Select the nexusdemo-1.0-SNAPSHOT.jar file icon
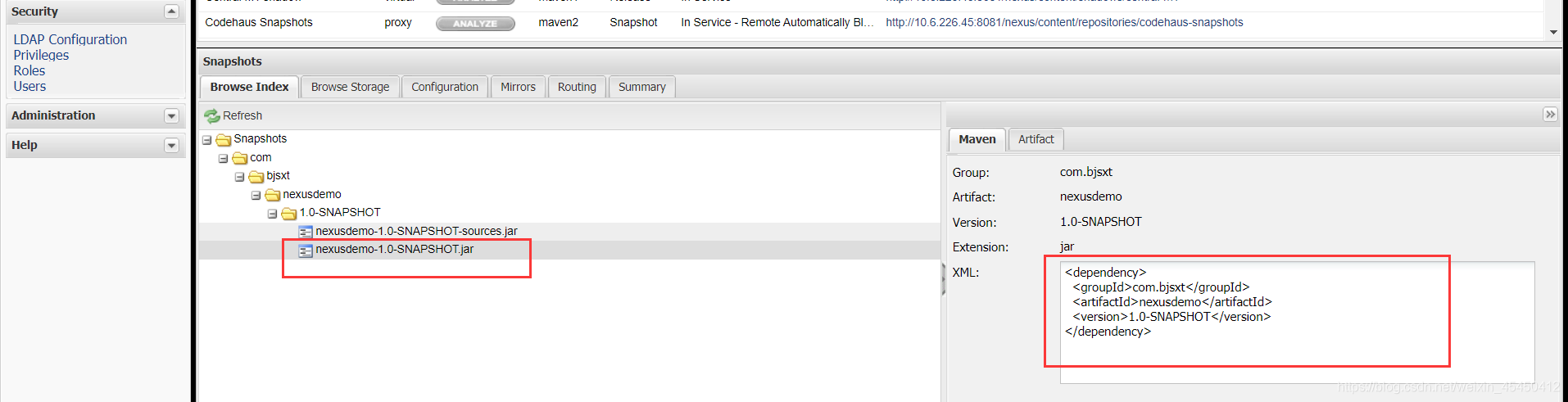 click(x=306, y=251)
